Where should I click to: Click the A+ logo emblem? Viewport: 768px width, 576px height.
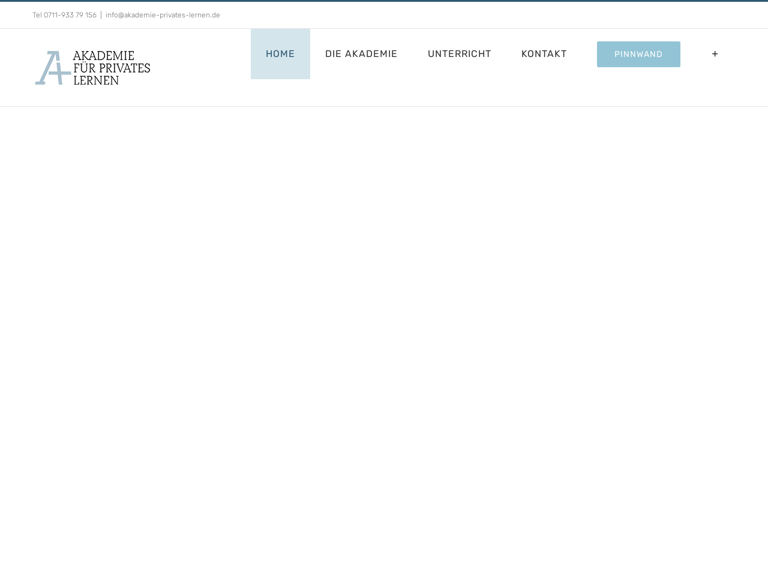point(52,68)
